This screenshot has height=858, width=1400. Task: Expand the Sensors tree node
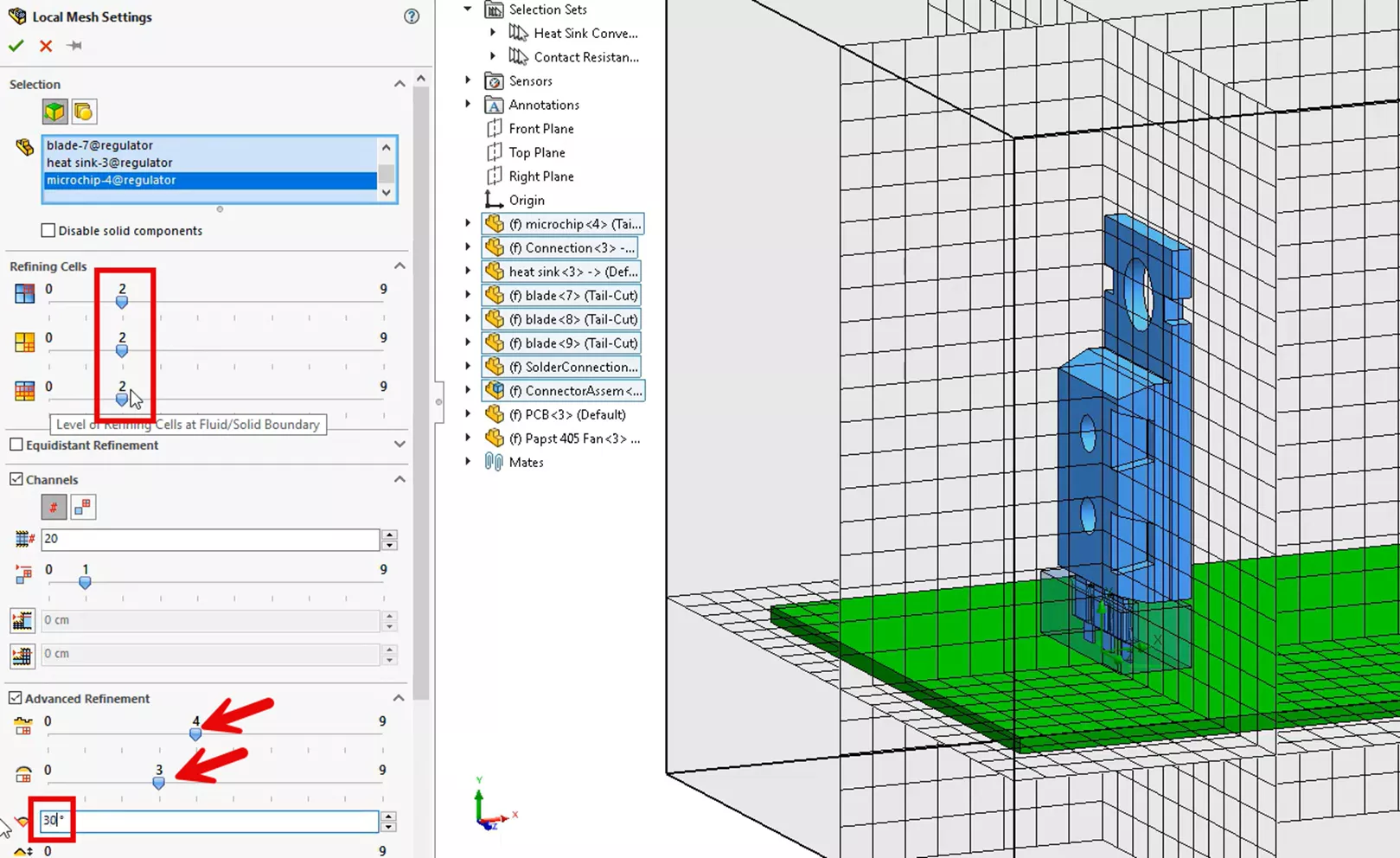pos(468,80)
